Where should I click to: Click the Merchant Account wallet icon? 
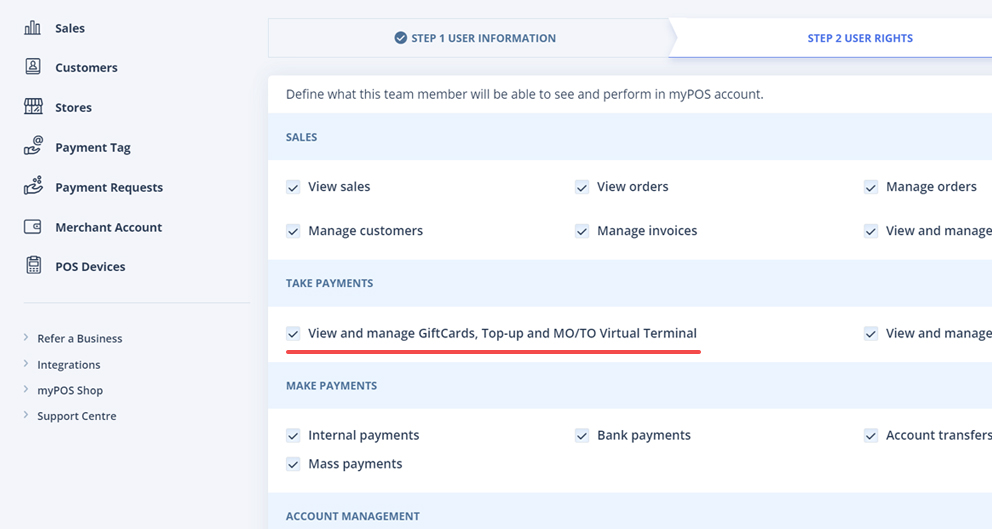[33, 227]
